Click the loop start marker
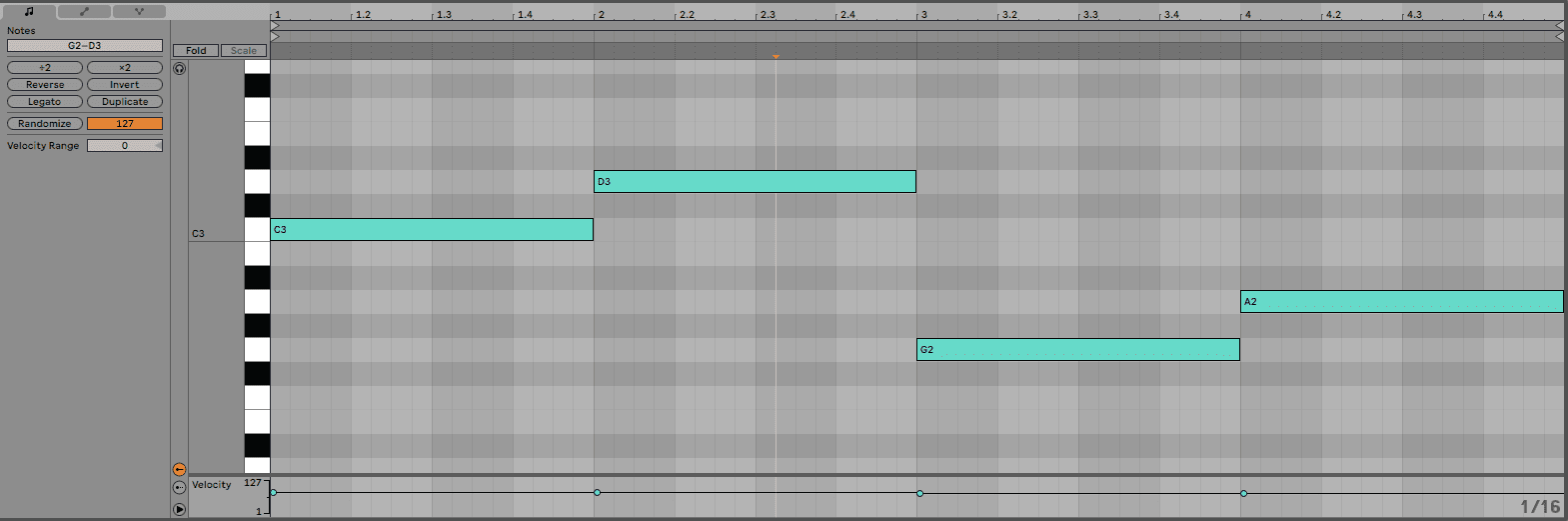1568x521 pixels. (275, 26)
